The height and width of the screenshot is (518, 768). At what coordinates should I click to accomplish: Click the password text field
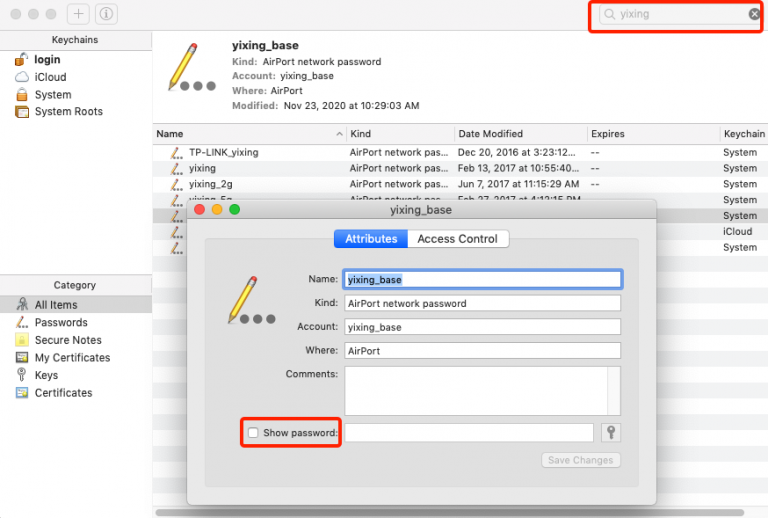469,433
